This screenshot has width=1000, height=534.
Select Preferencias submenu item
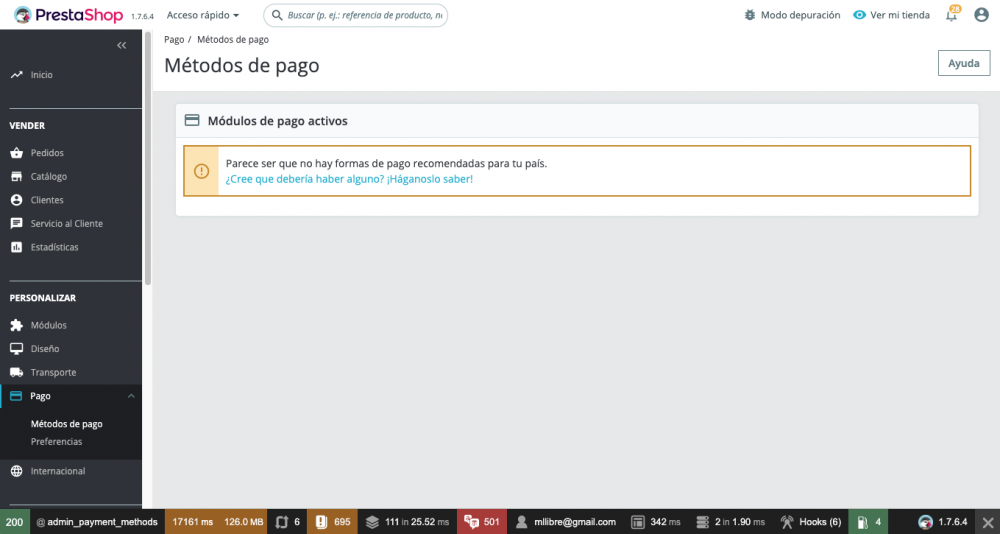pyautogui.click(x=56, y=441)
